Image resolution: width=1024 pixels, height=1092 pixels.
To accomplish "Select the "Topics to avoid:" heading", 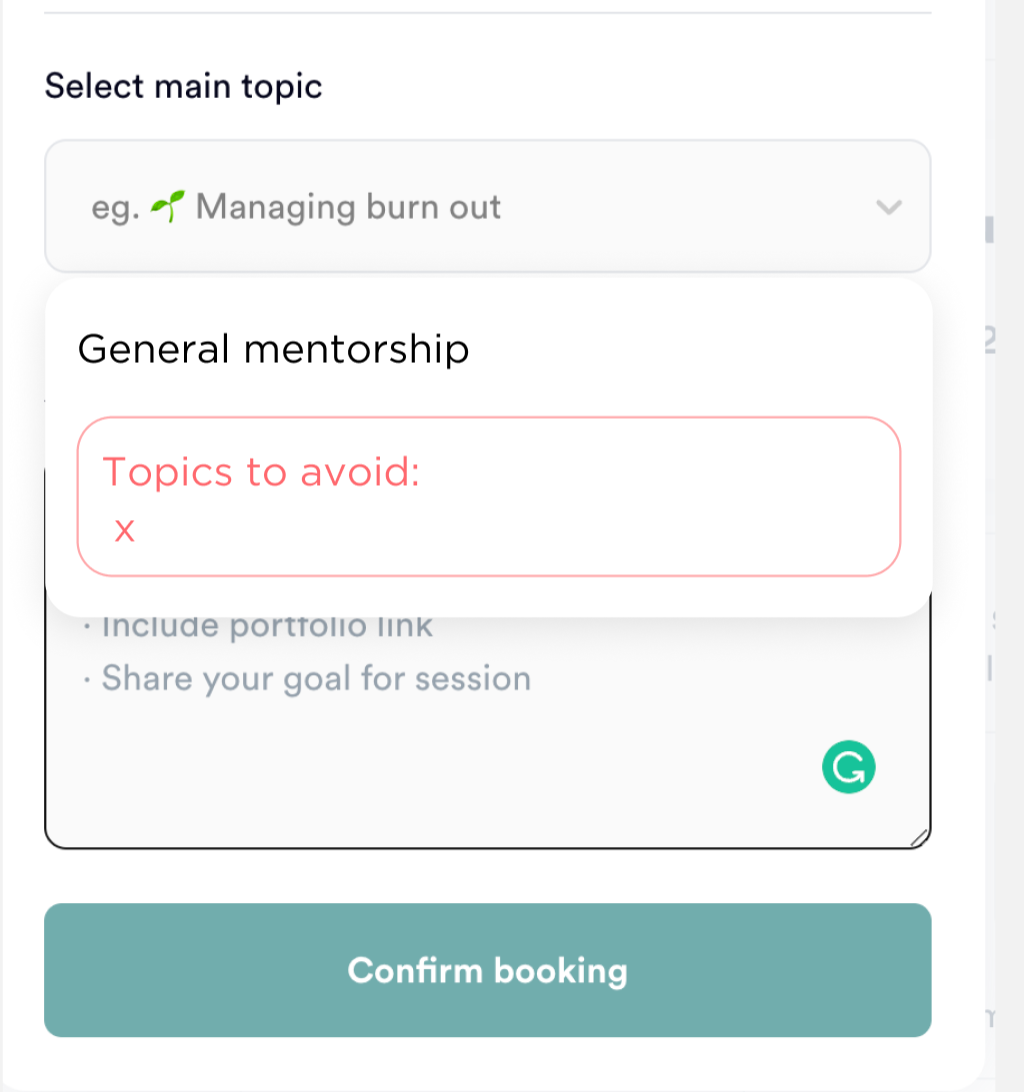I will coord(261,471).
